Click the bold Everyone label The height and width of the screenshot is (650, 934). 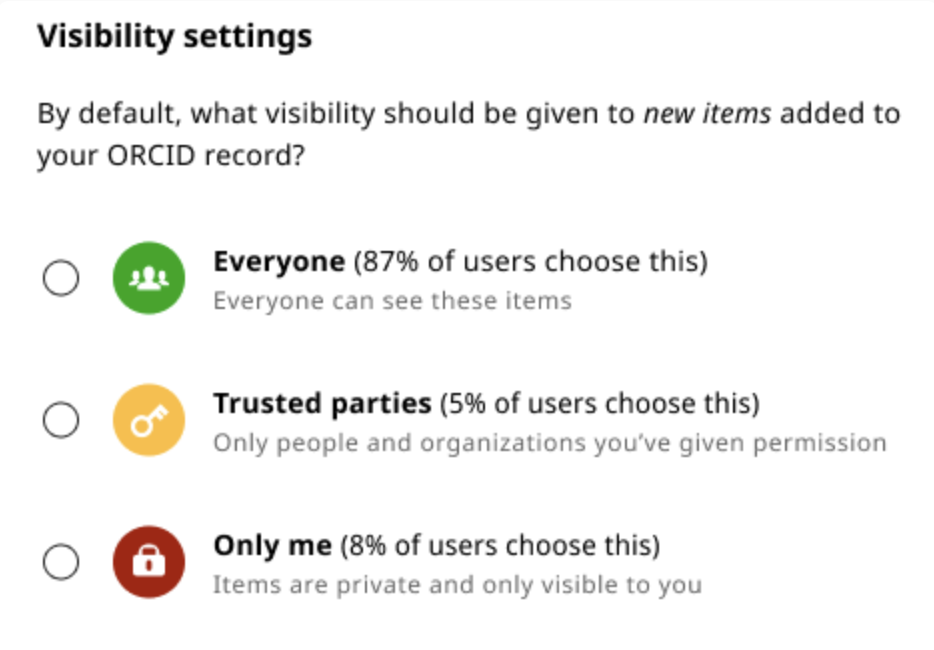278,262
